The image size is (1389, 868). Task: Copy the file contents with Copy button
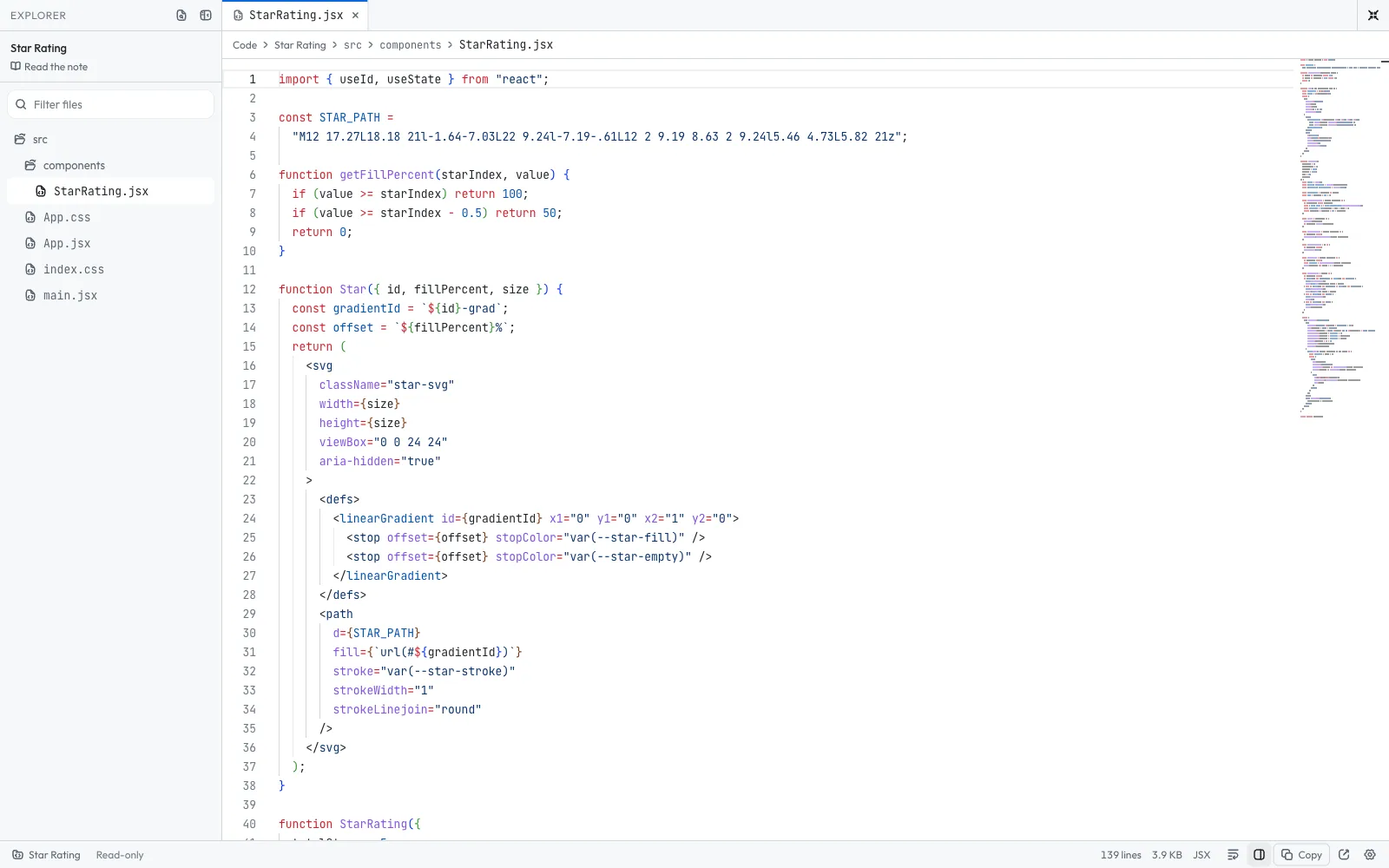pos(1301,855)
